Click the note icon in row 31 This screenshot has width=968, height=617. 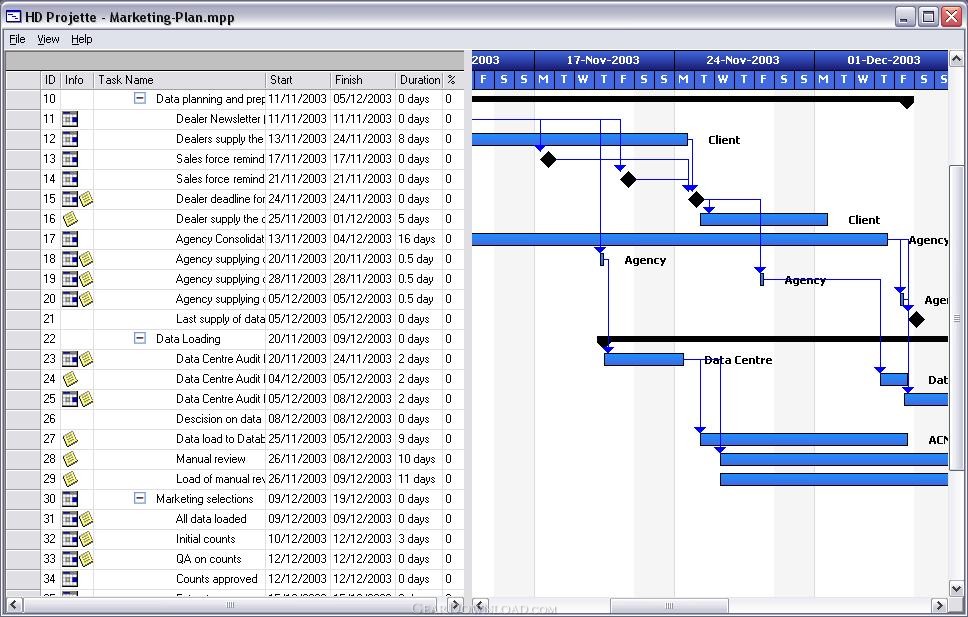[86, 519]
